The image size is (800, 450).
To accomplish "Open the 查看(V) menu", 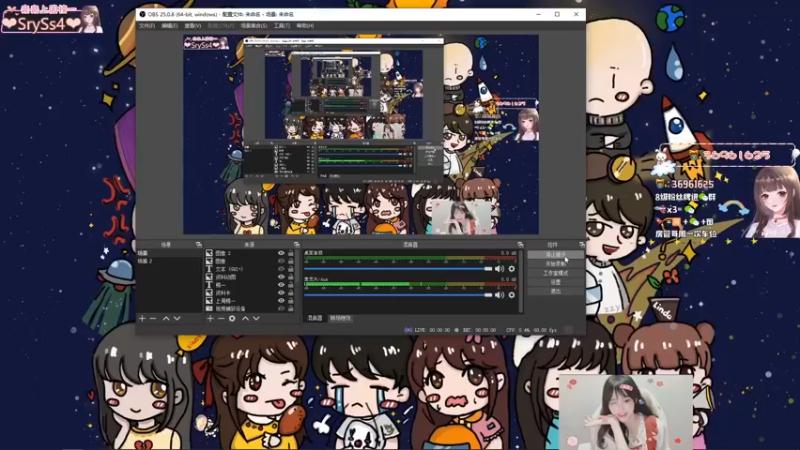I will [x=193, y=26].
